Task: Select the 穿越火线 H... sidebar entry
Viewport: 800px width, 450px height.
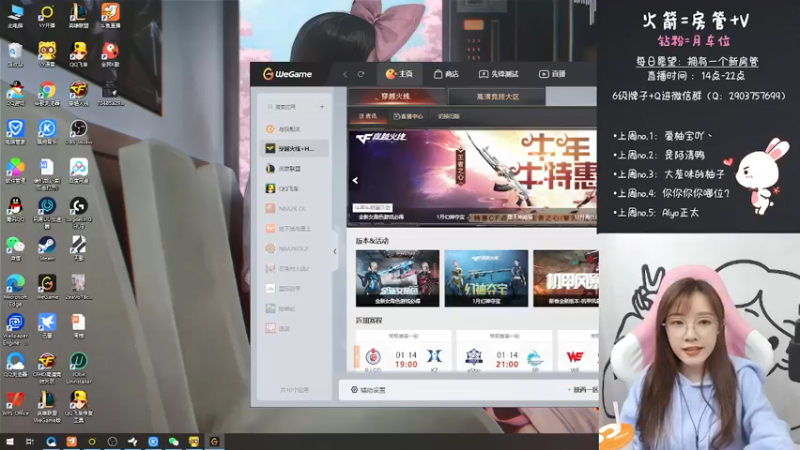Action: click(295, 148)
